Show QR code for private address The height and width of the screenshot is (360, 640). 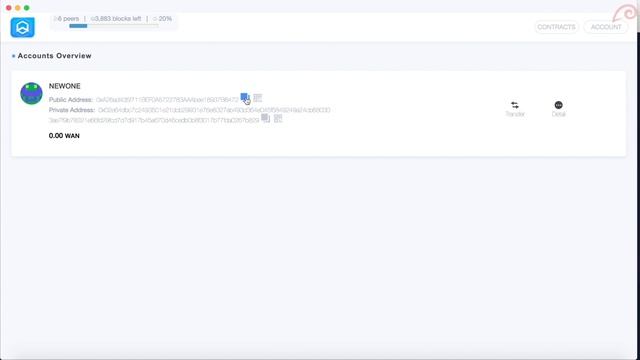(278, 118)
